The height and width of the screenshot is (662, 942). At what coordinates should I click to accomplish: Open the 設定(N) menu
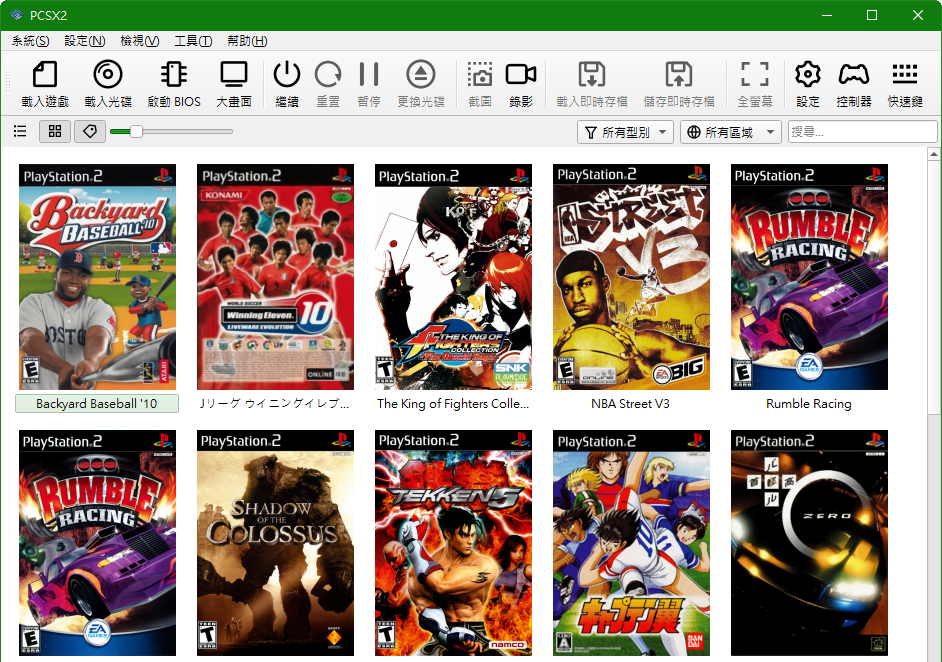[x=85, y=41]
